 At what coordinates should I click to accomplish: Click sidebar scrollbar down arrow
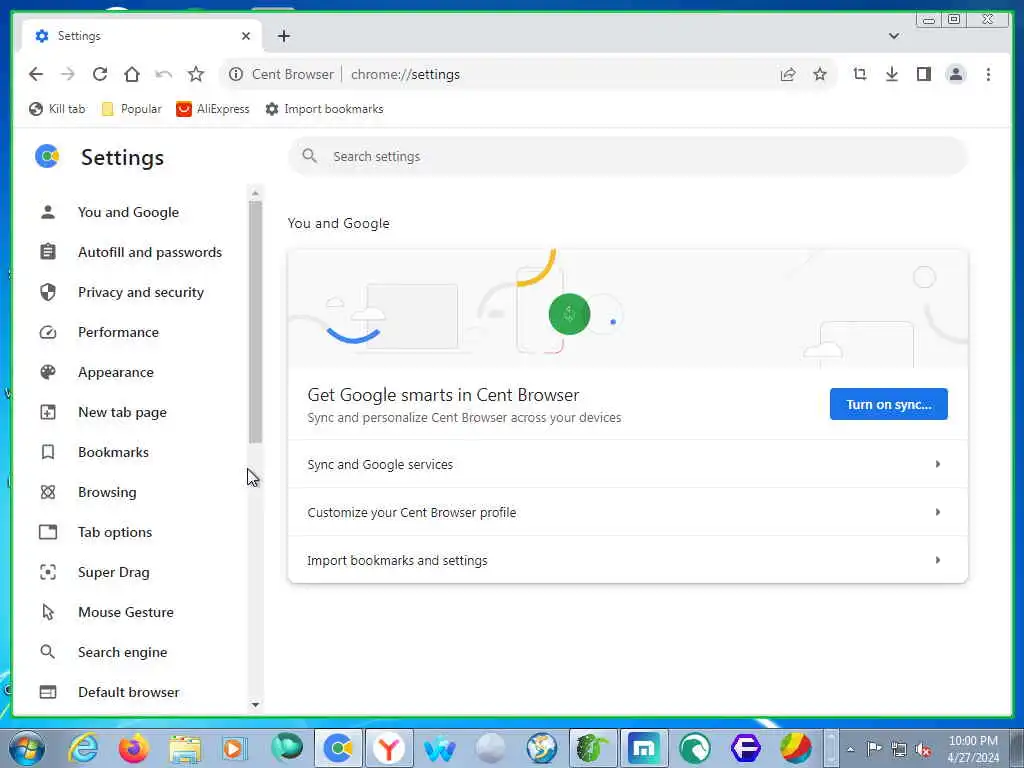(x=255, y=705)
